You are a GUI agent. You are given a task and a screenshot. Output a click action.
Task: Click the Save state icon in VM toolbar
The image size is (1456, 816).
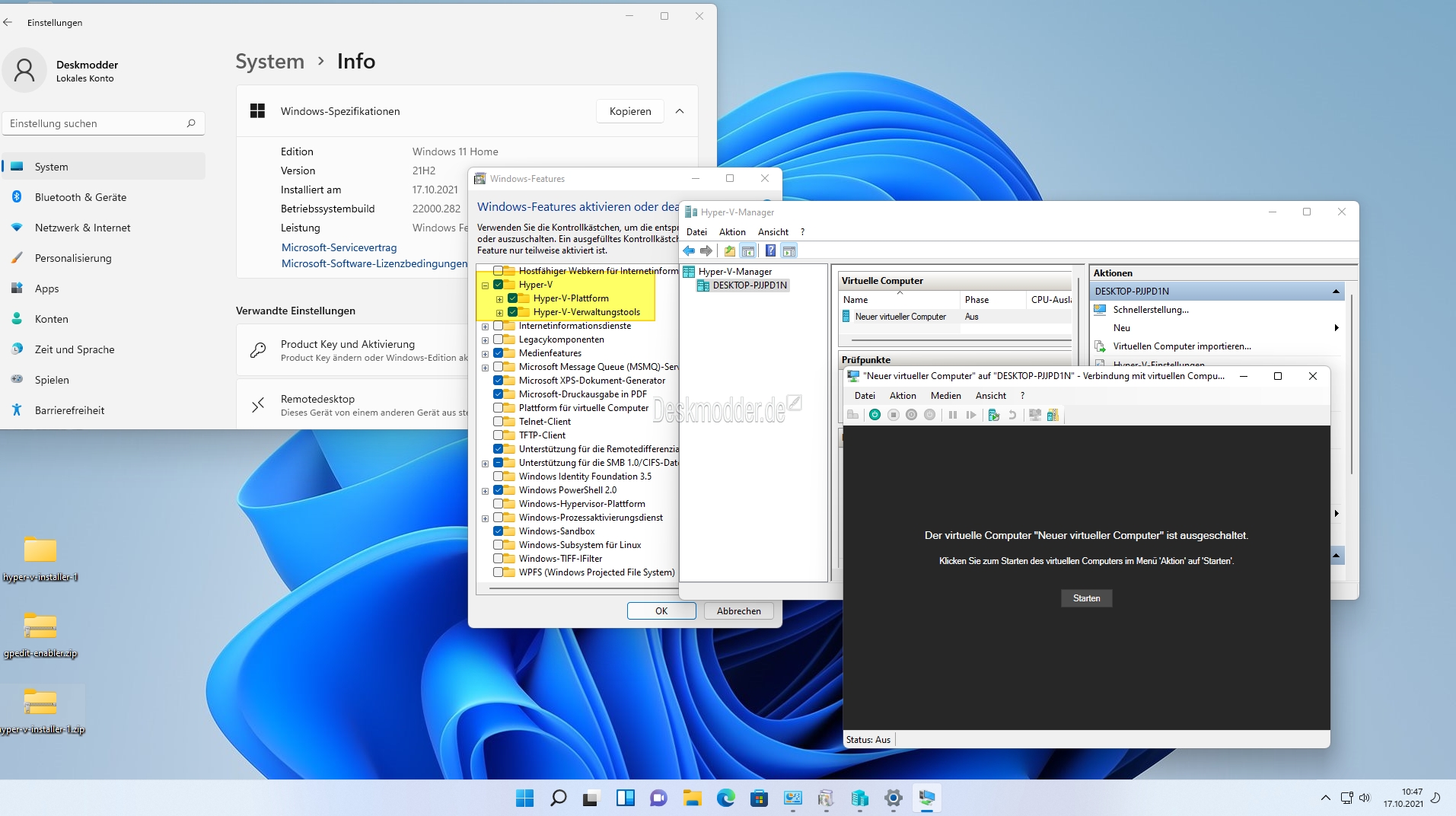930,415
